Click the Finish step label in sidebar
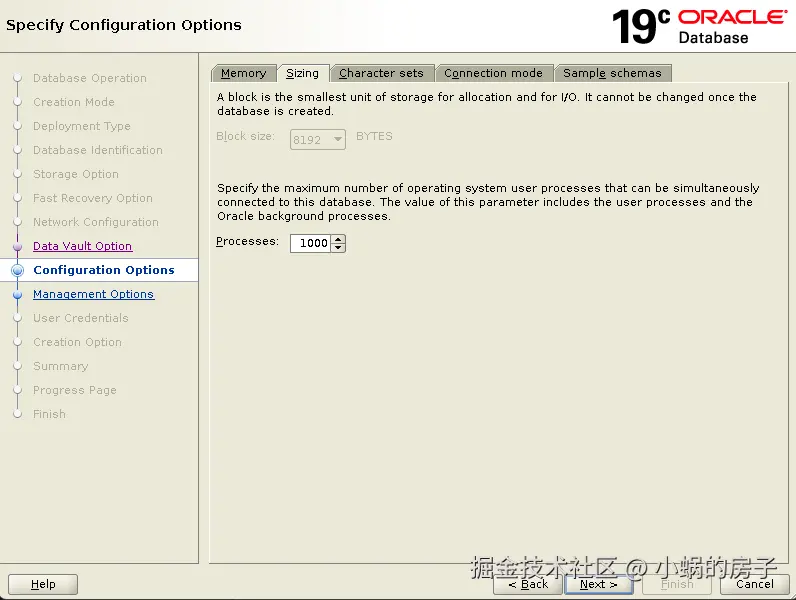 coord(49,414)
